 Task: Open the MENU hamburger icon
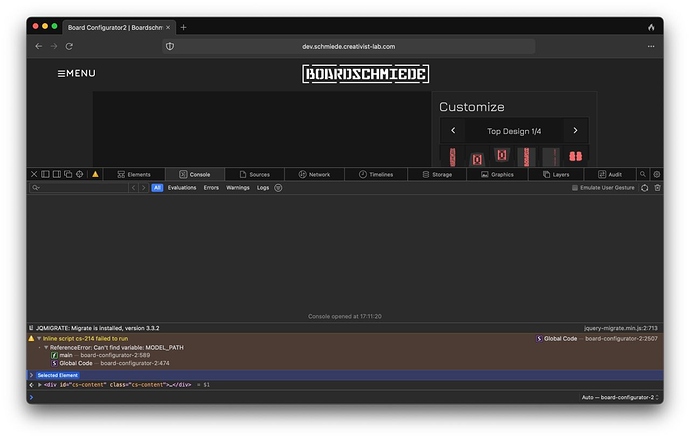pyautogui.click(x=63, y=73)
